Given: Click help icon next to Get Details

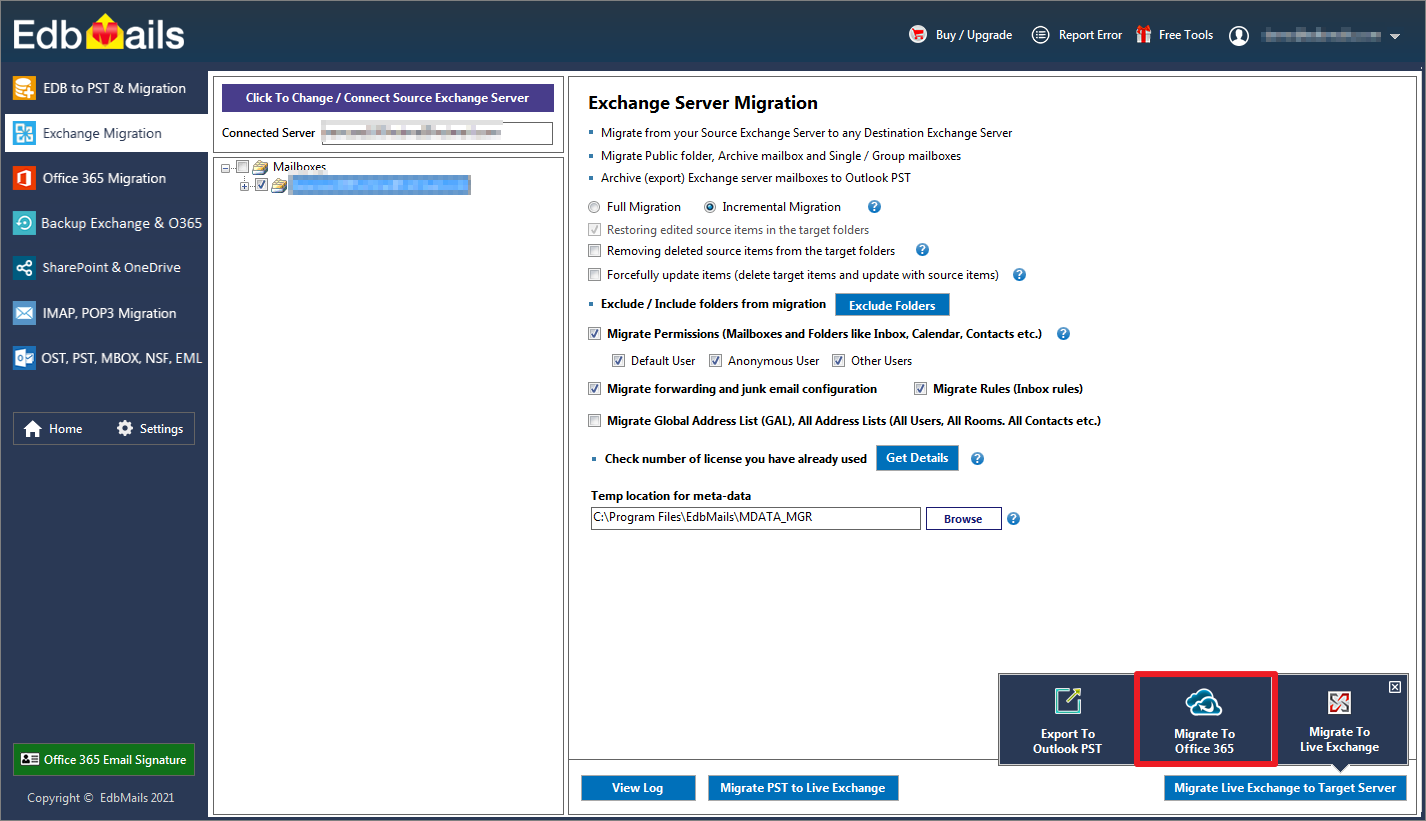Looking at the screenshot, I should tap(978, 459).
